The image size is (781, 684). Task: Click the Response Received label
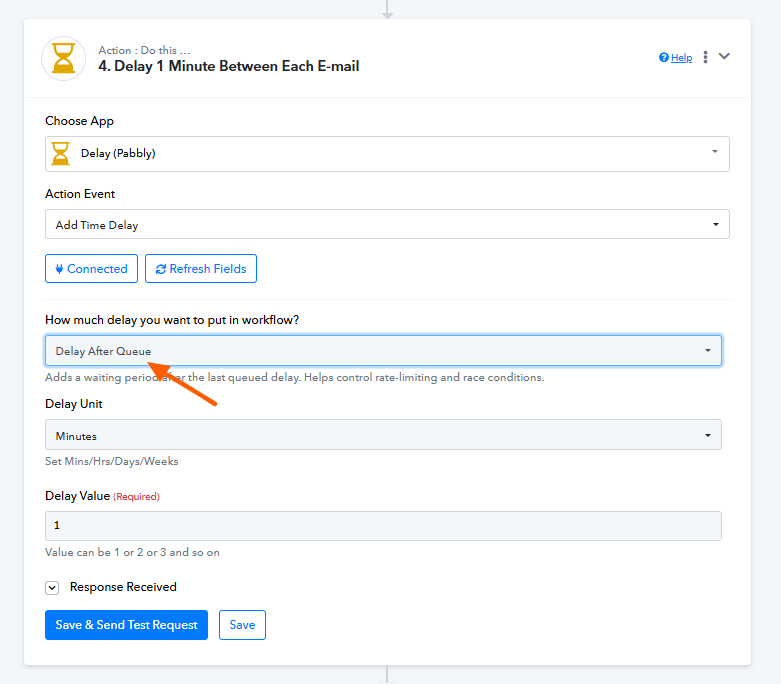(123, 587)
